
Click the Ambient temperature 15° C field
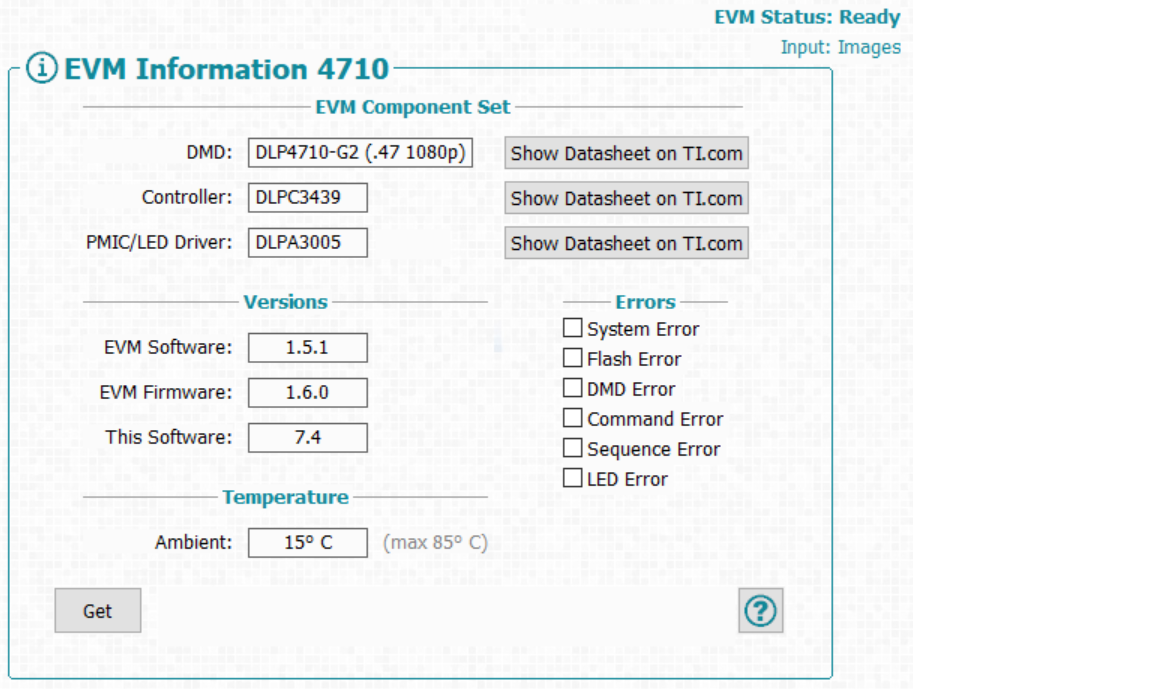click(308, 542)
